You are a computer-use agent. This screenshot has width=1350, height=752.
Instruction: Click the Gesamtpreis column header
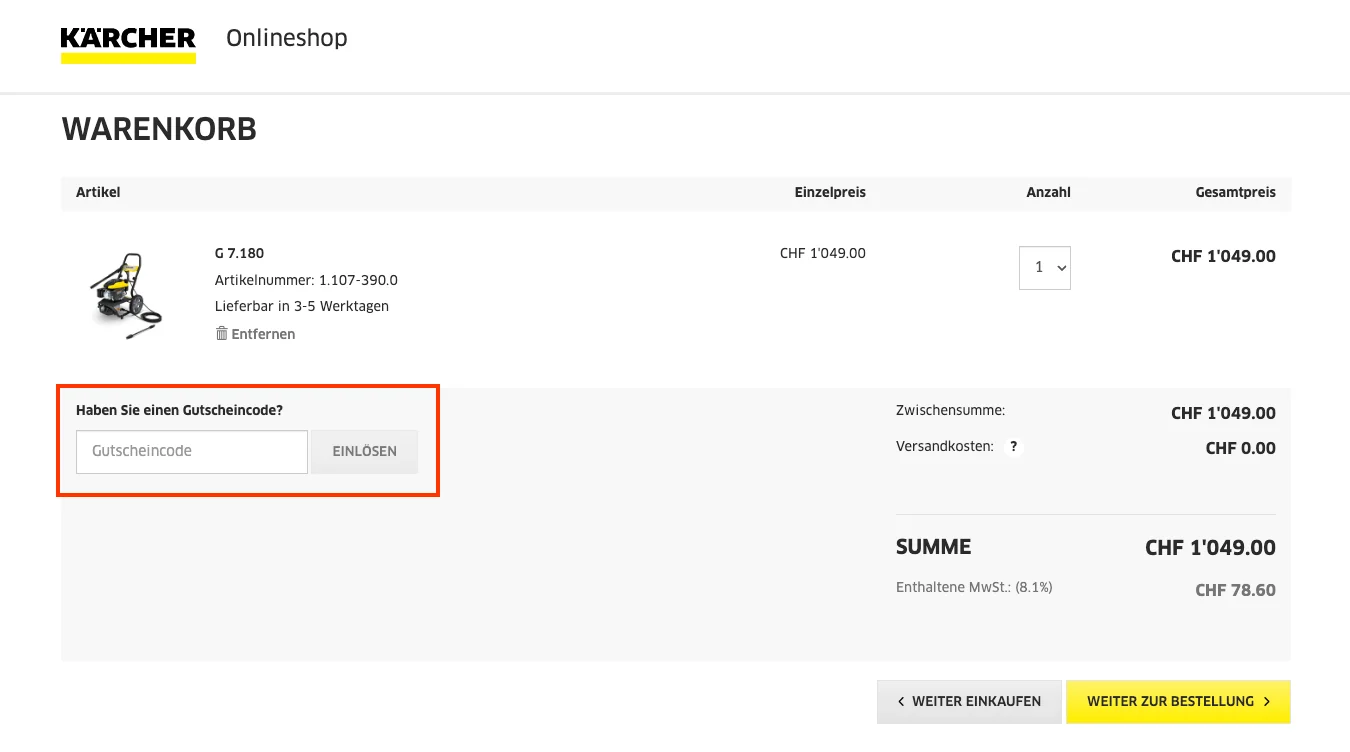tap(1236, 192)
